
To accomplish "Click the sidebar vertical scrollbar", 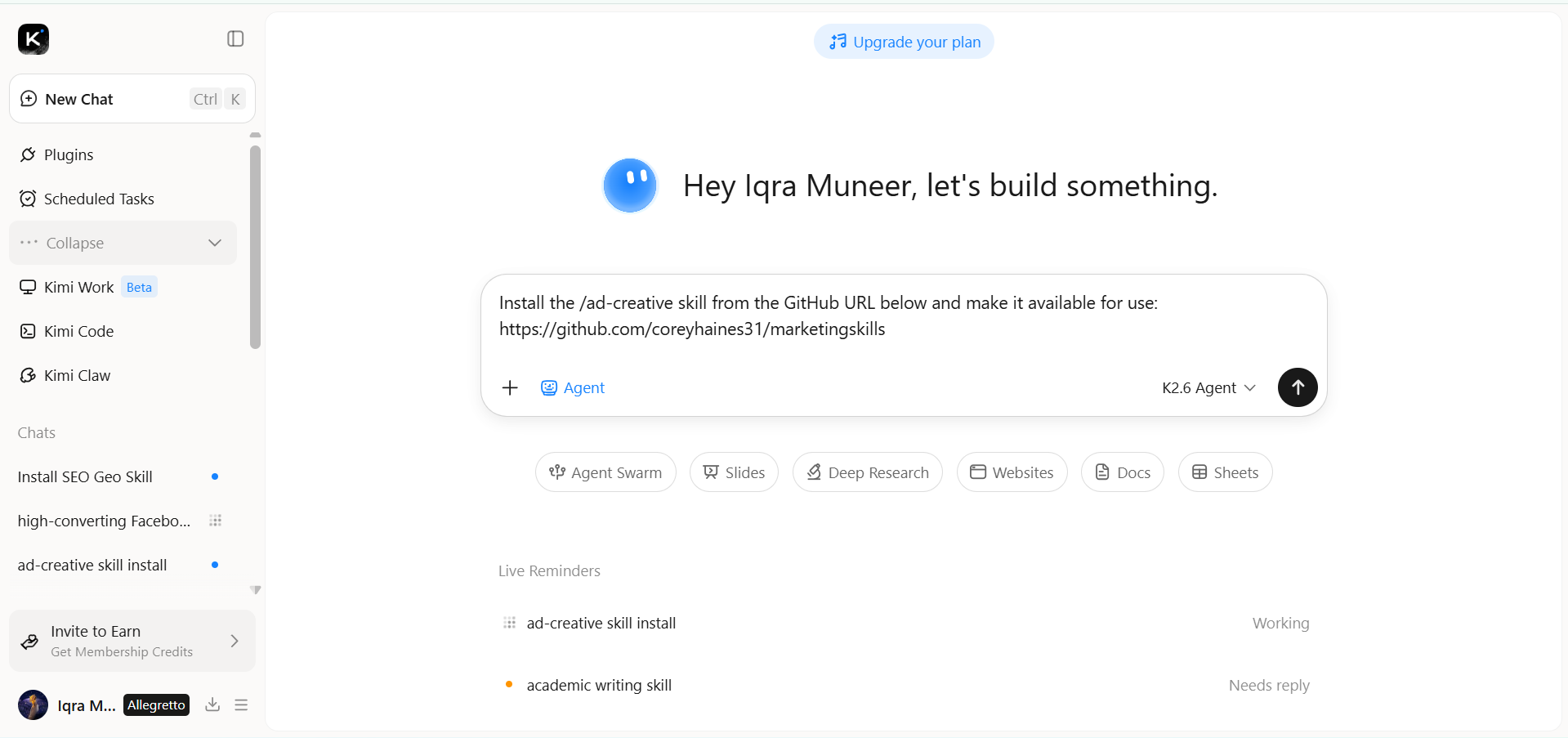I will [255, 247].
